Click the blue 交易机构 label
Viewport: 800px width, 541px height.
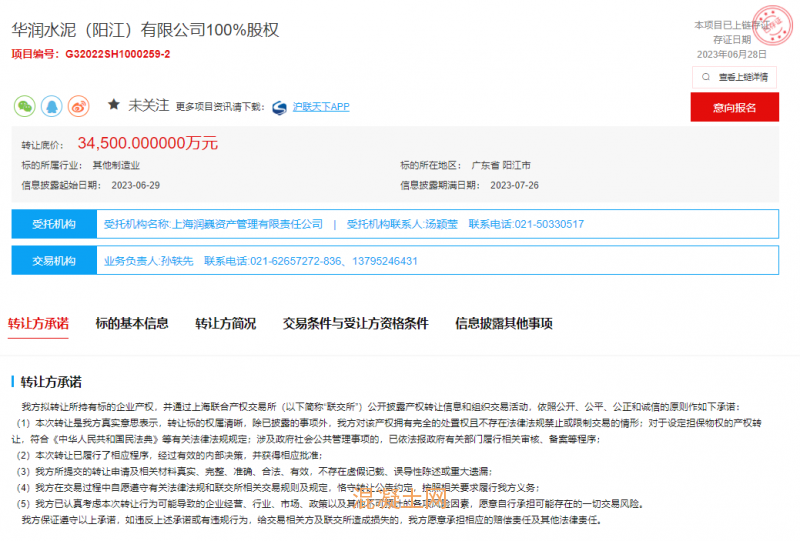tap(53, 261)
